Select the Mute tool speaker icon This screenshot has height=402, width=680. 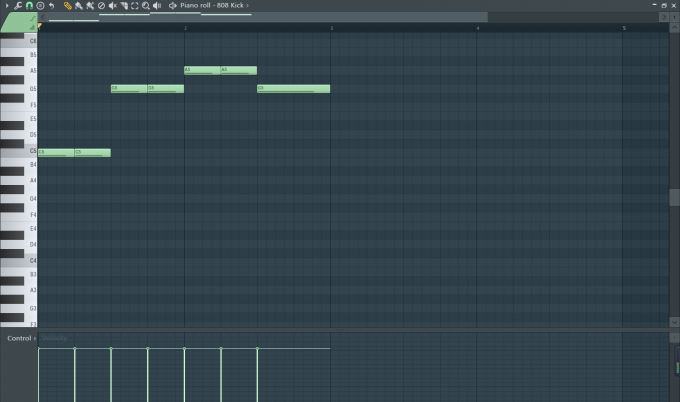pos(112,5)
